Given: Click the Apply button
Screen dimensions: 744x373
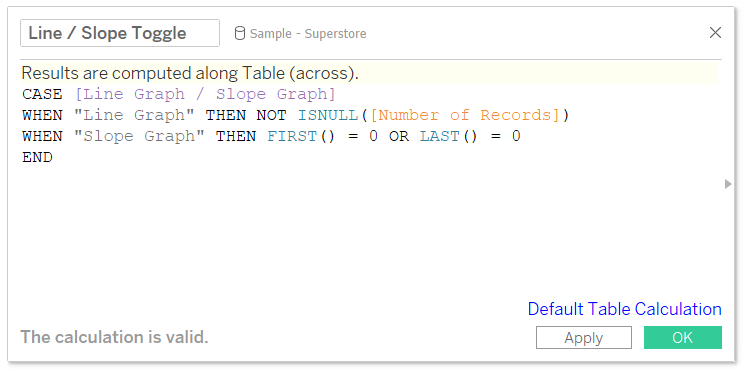Looking at the screenshot, I should tap(584, 337).
